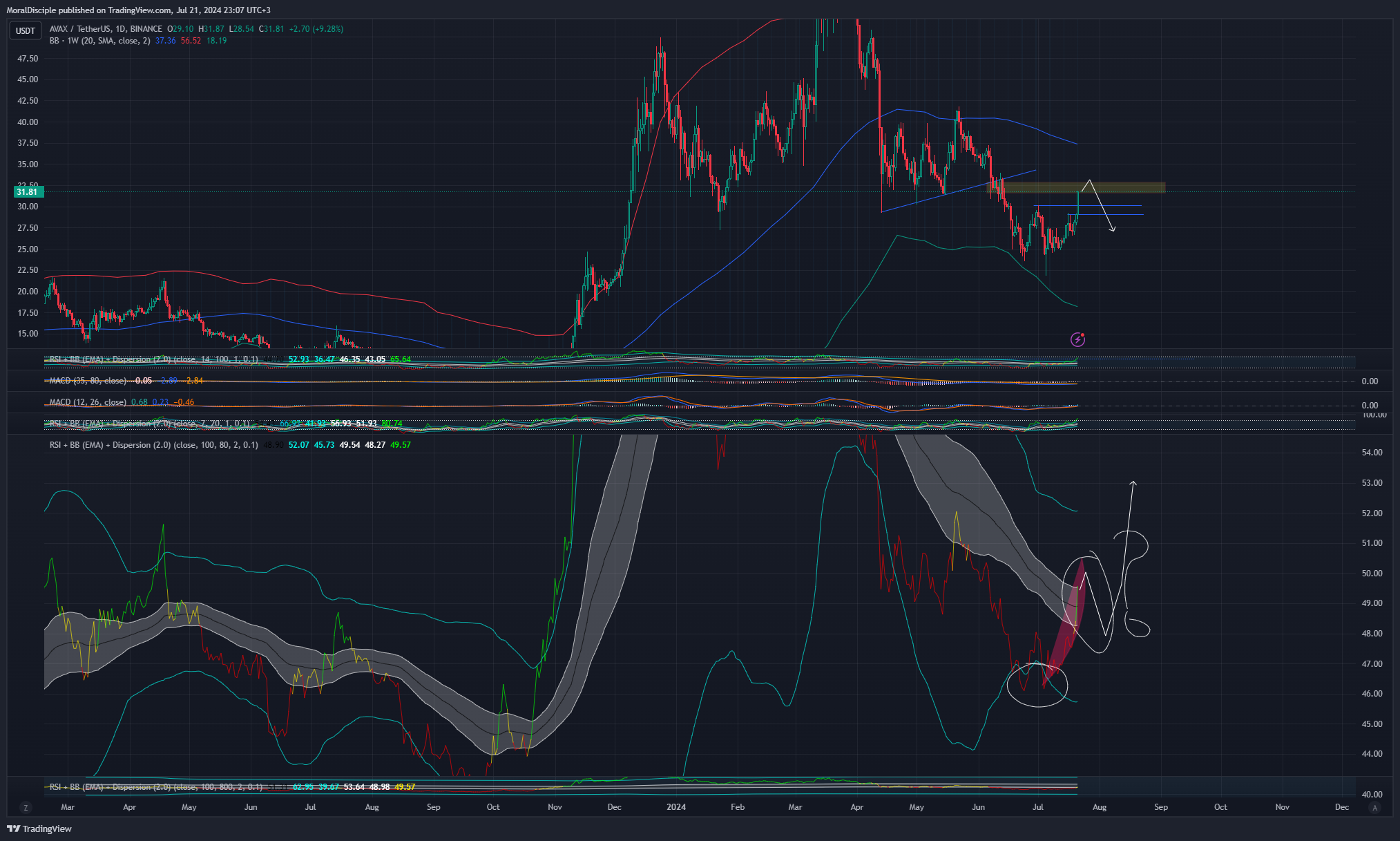Click the 50.00 RSI axis label

(1372, 574)
